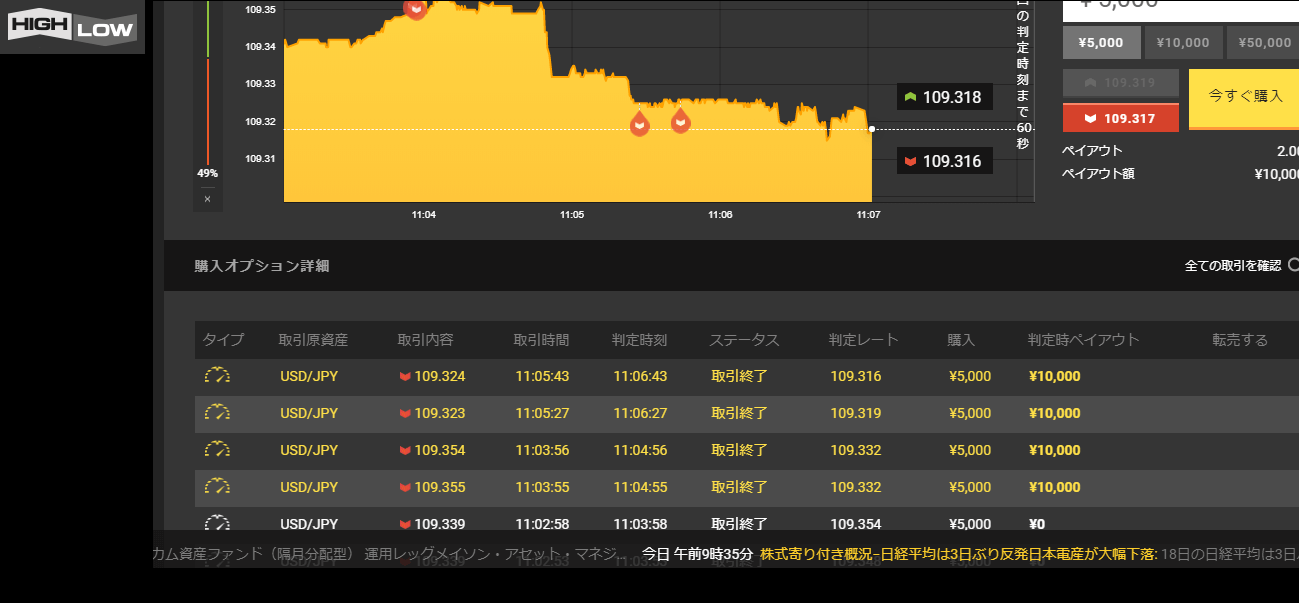Click the second Low marker before 11:06
Image resolution: width=1299 pixels, height=603 pixels.
[680, 122]
